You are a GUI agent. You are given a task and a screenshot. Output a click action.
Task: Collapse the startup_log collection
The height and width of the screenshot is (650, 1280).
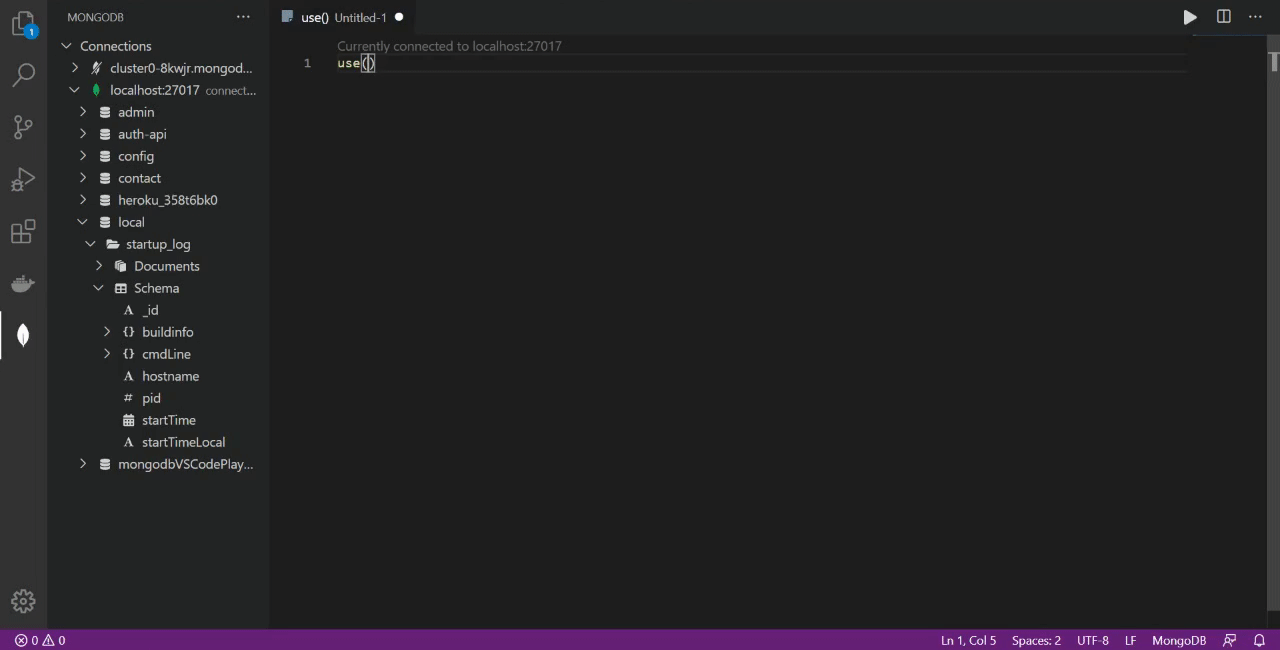pyautogui.click(x=91, y=244)
